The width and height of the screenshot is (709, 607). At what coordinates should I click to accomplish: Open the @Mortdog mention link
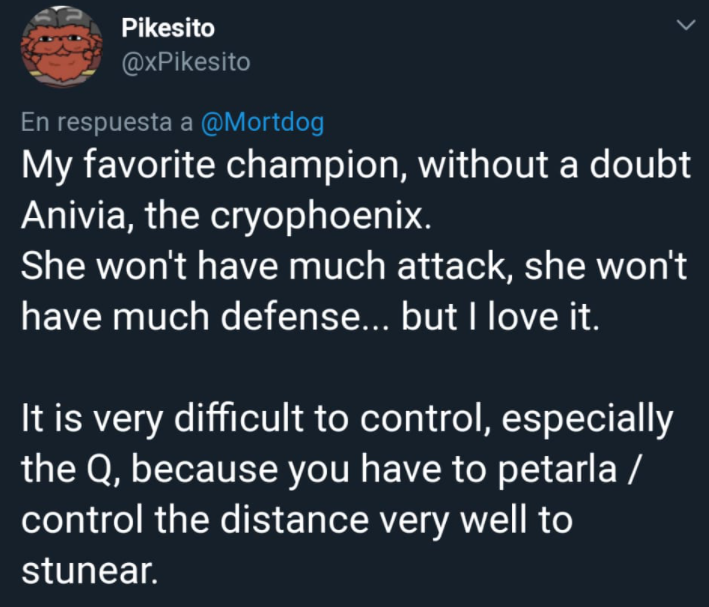coord(262,122)
